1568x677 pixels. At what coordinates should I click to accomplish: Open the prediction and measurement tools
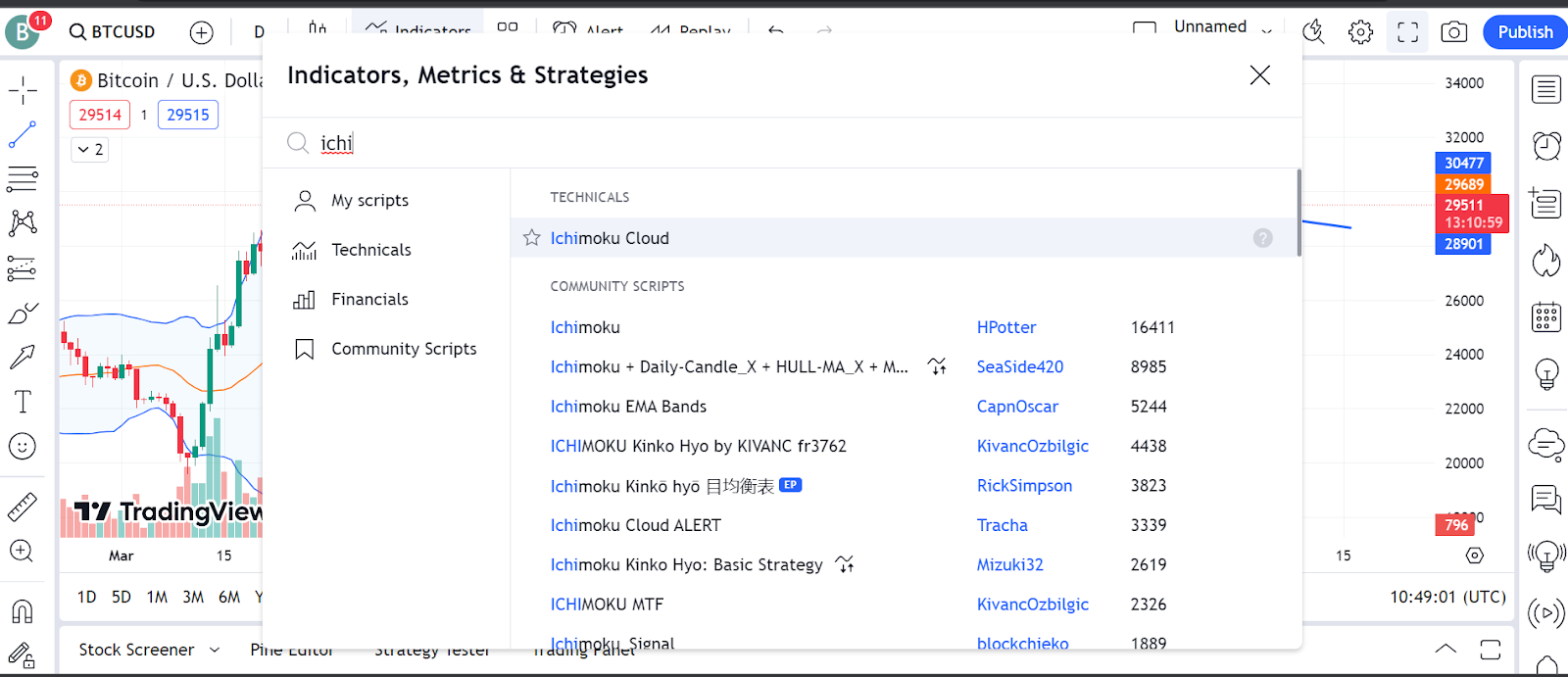click(x=23, y=267)
